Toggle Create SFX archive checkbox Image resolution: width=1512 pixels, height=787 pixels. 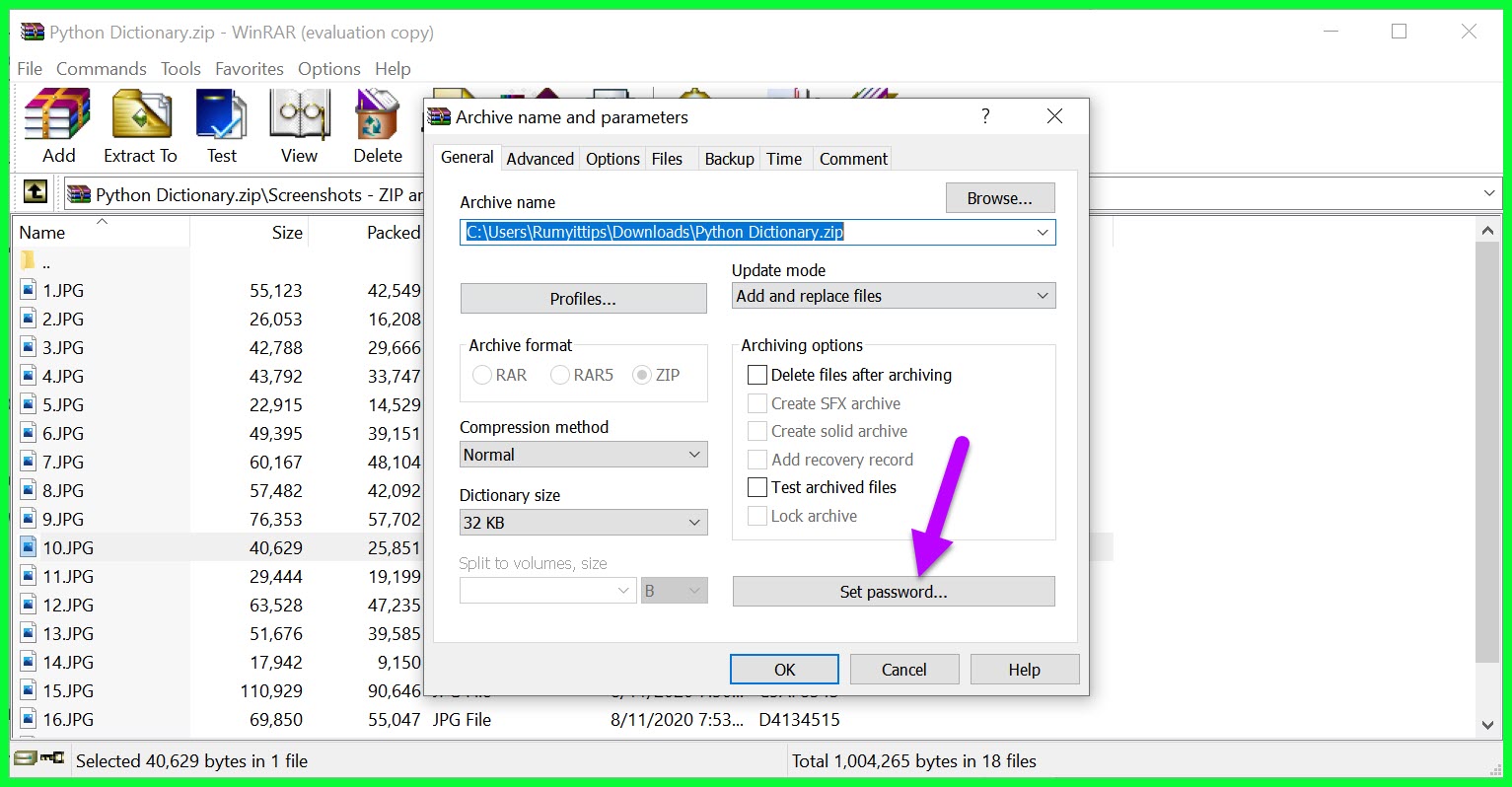757,403
